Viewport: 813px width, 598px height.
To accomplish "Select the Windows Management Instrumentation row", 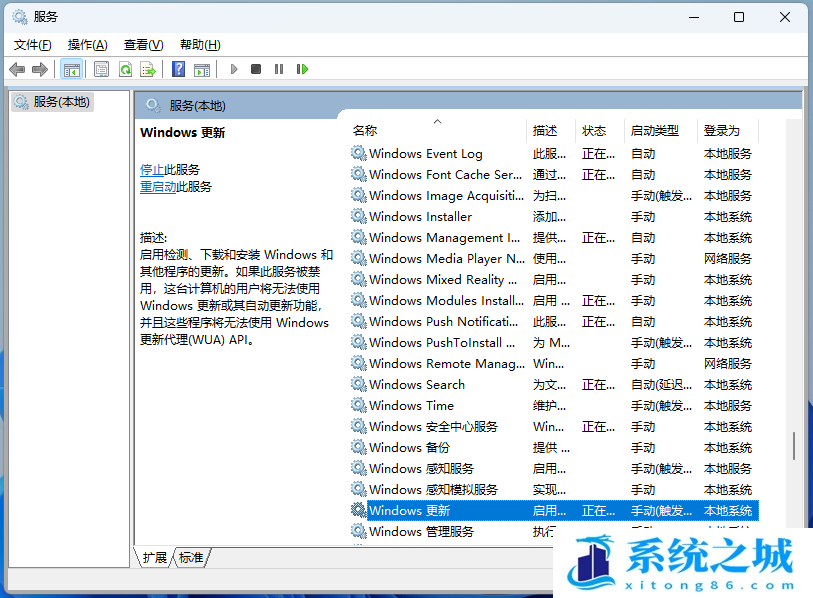I will pos(554,238).
